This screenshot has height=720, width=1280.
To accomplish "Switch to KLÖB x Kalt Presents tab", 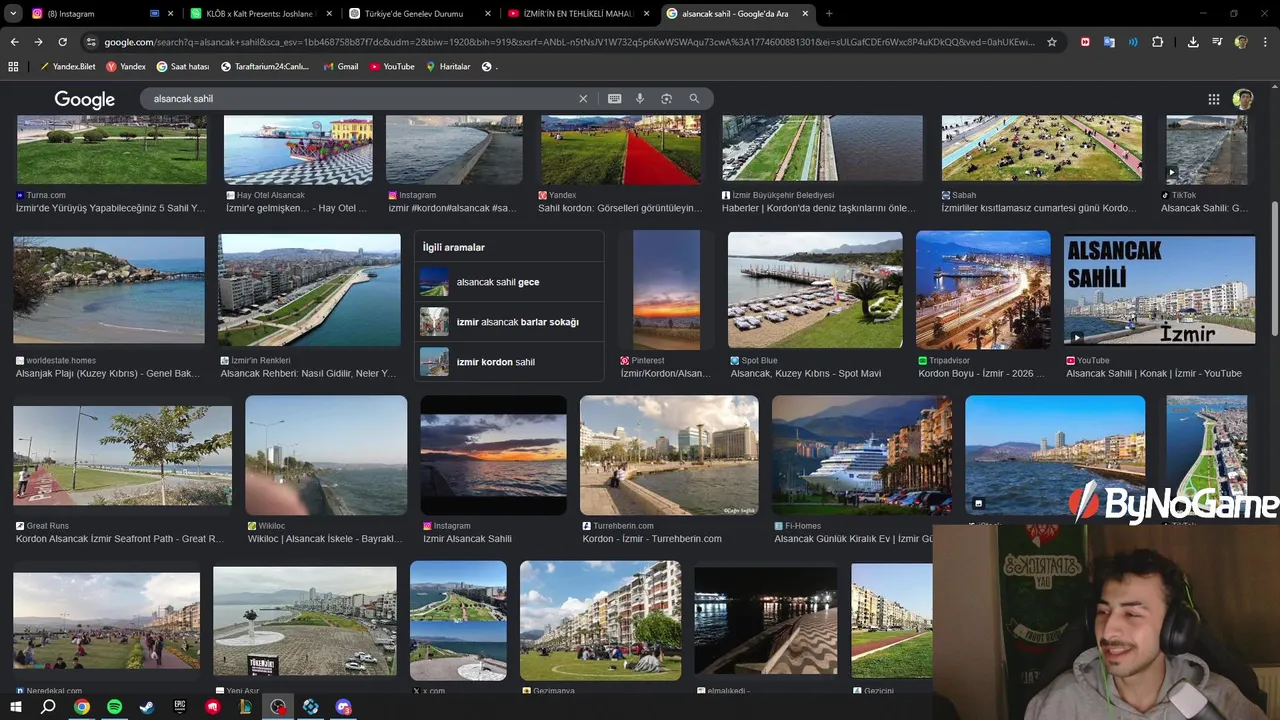I will [x=260, y=13].
